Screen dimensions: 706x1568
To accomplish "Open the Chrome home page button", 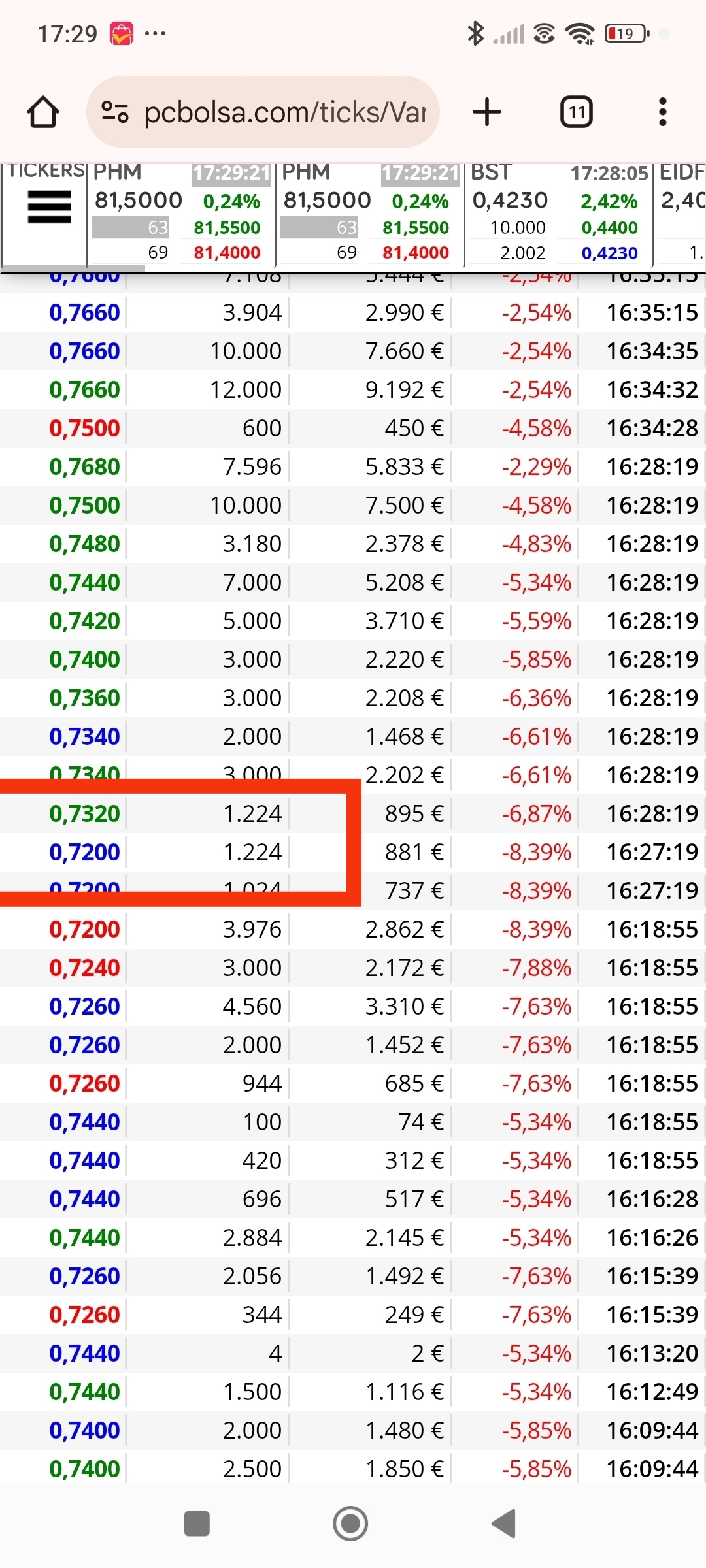I will (43, 112).
